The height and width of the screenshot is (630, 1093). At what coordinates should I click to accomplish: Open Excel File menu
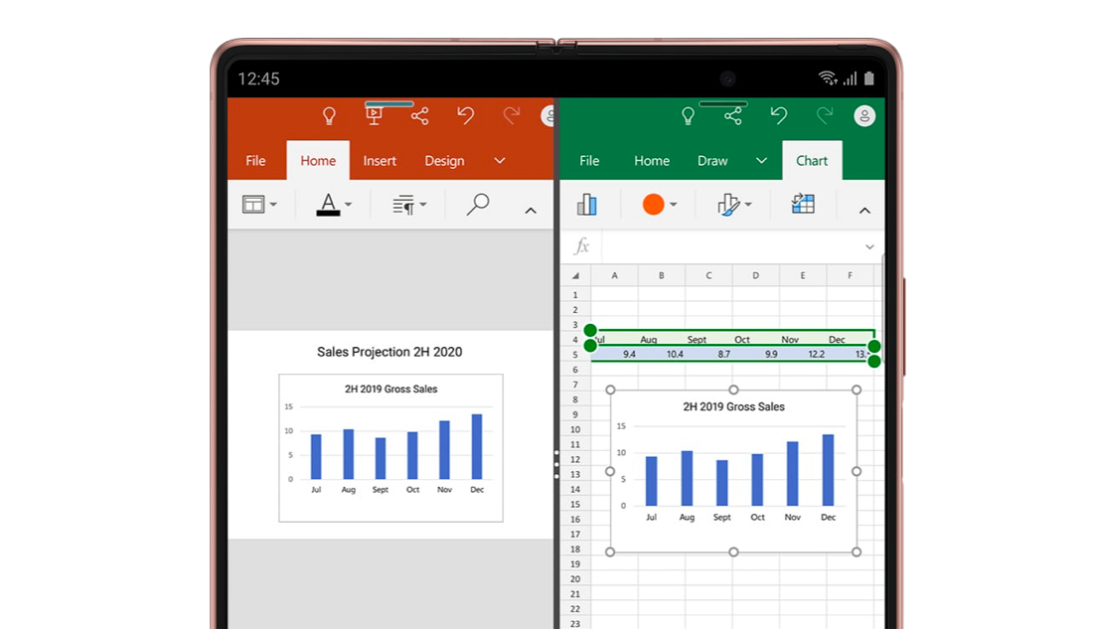pos(589,161)
